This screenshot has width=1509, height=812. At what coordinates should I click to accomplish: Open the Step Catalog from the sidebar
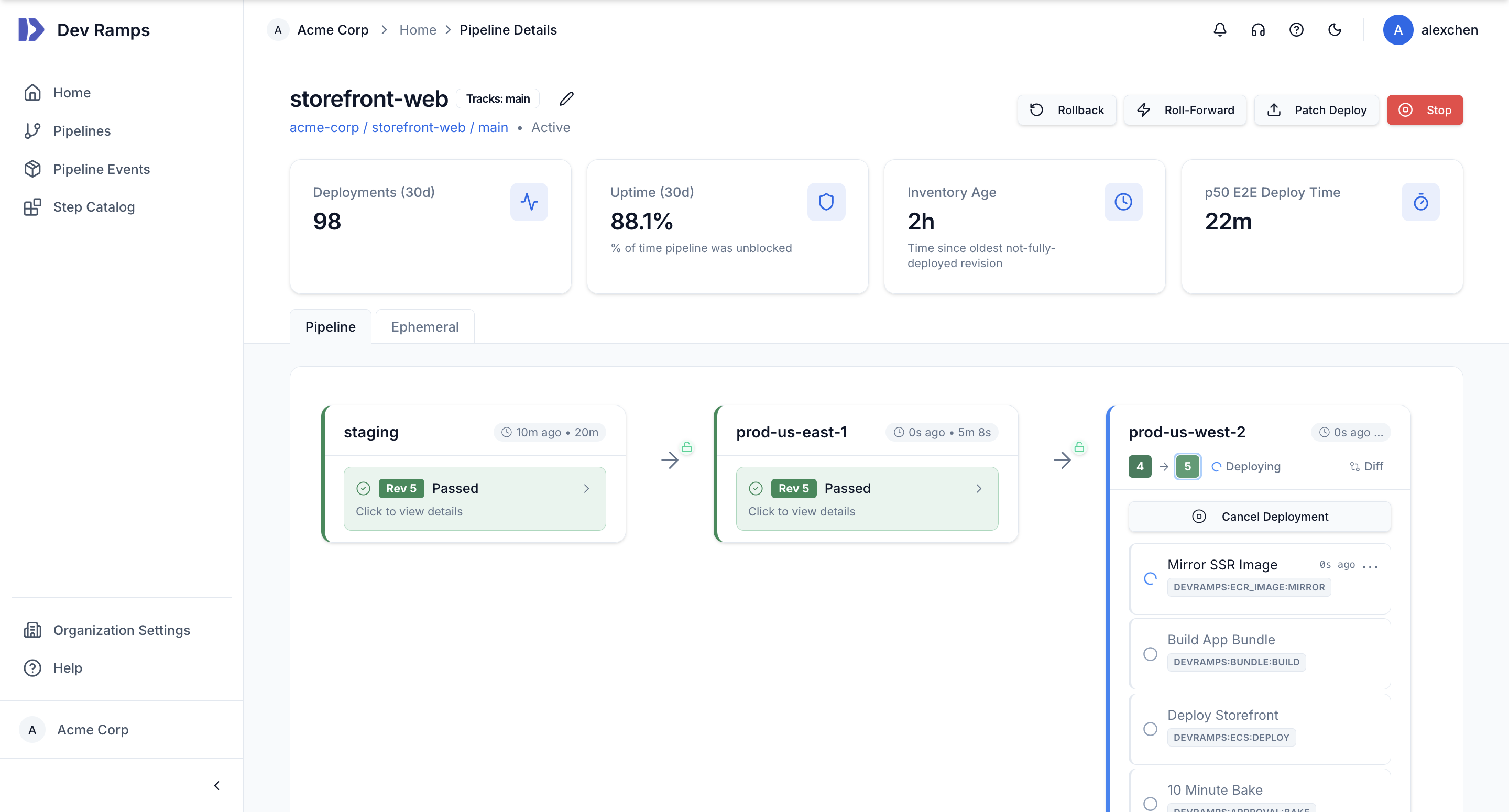coord(93,207)
